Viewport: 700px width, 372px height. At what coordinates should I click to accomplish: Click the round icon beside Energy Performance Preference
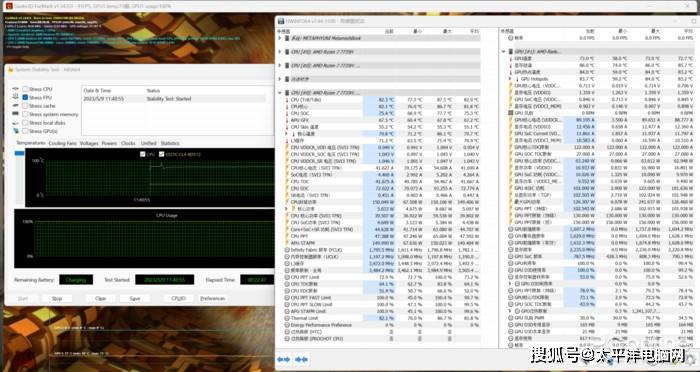click(287, 325)
